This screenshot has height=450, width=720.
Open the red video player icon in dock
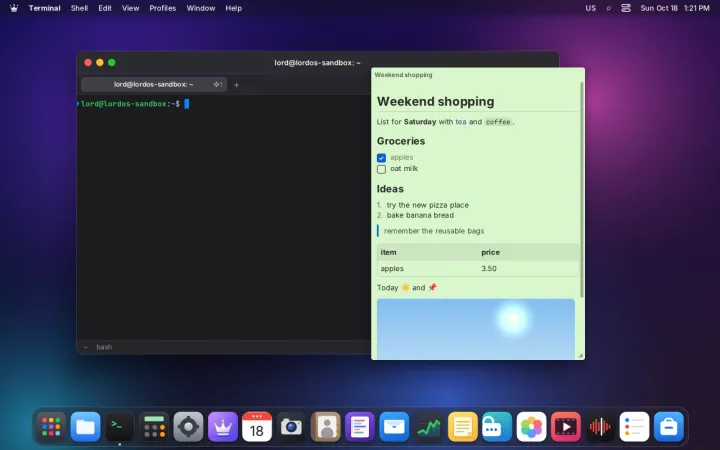pyautogui.click(x=565, y=427)
